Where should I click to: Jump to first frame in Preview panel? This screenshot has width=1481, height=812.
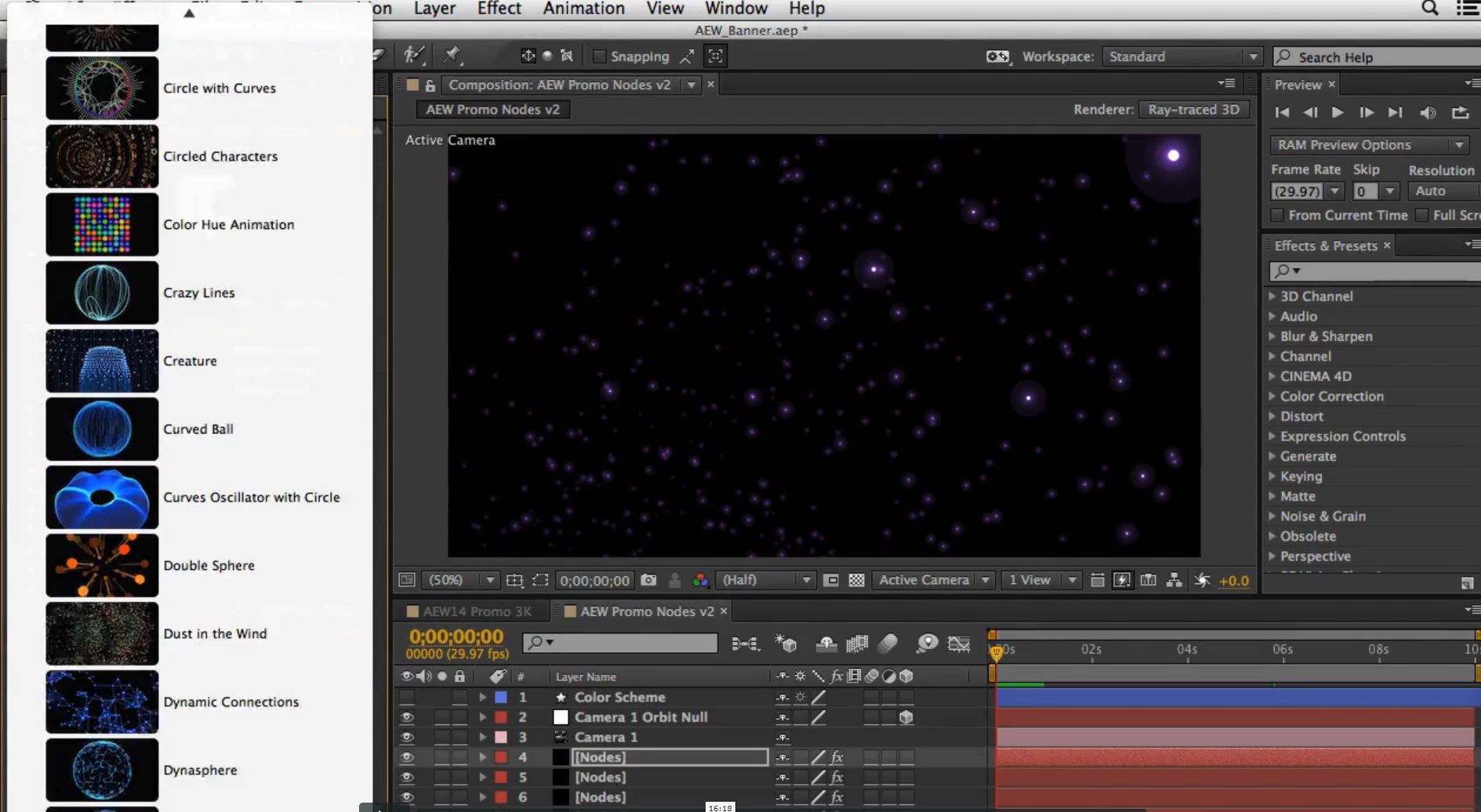coord(1282,113)
